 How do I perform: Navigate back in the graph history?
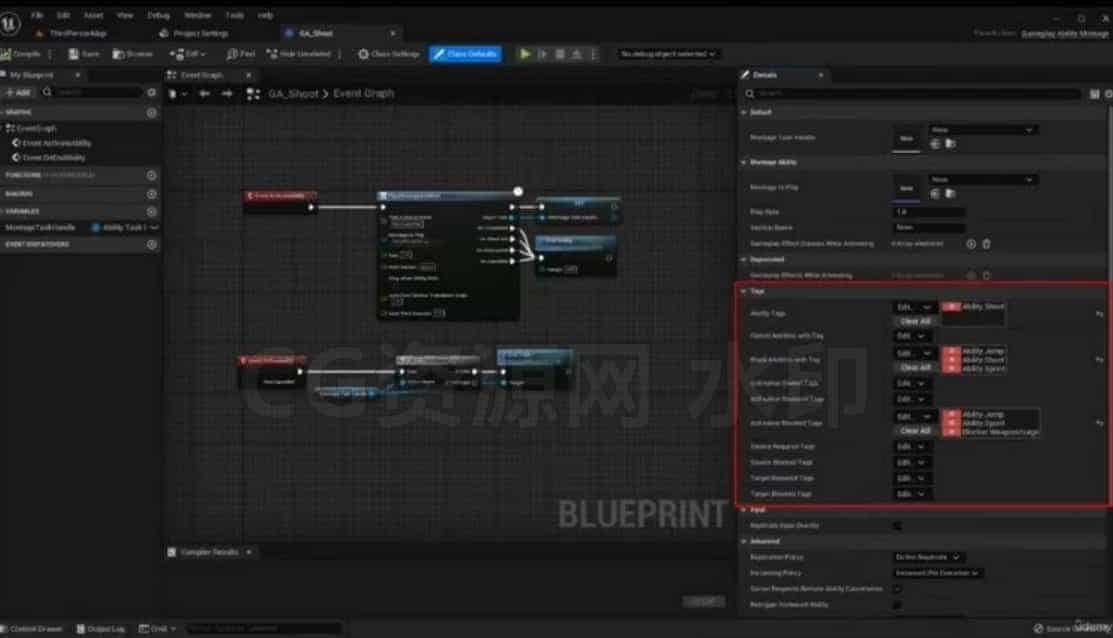coord(204,94)
